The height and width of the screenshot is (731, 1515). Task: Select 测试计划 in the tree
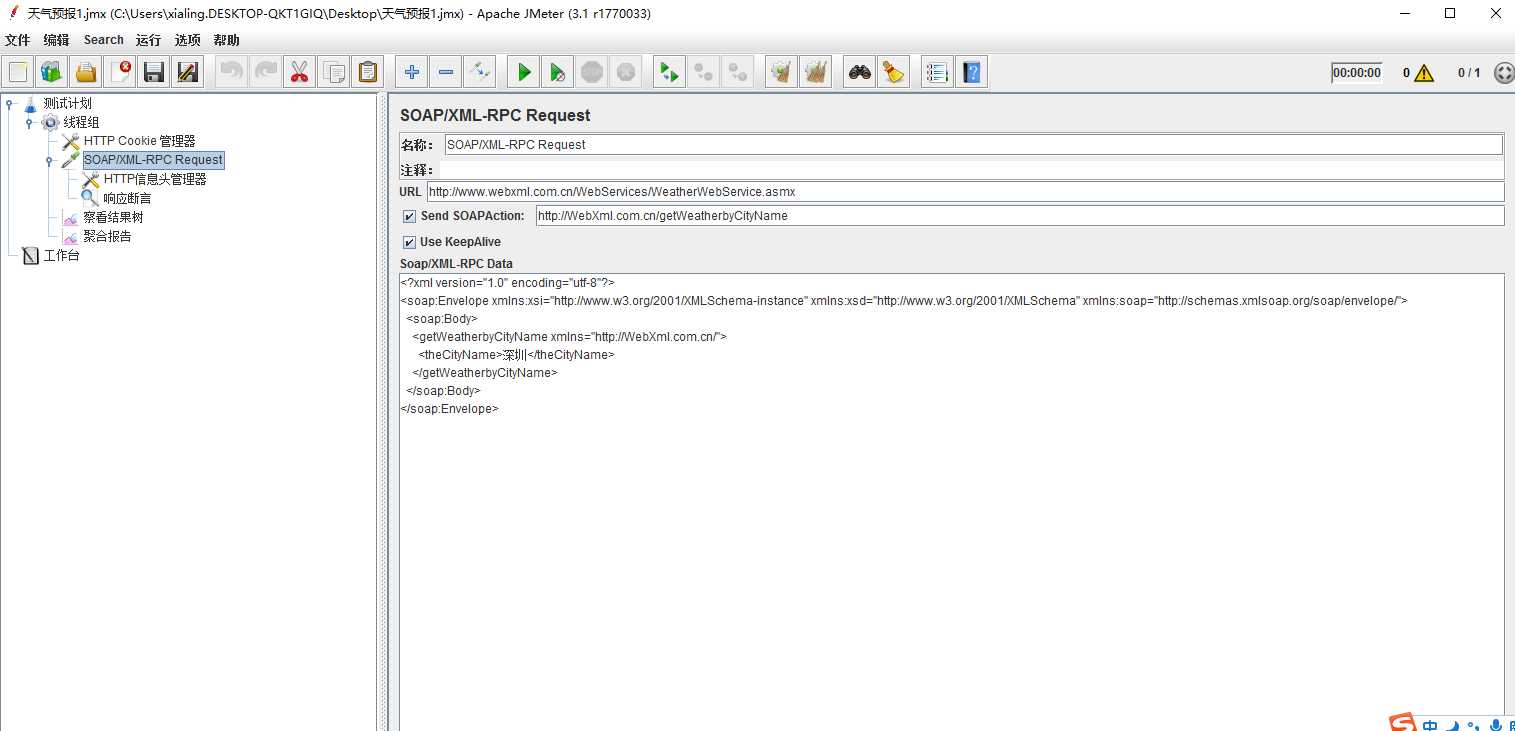[x=68, y=103]
